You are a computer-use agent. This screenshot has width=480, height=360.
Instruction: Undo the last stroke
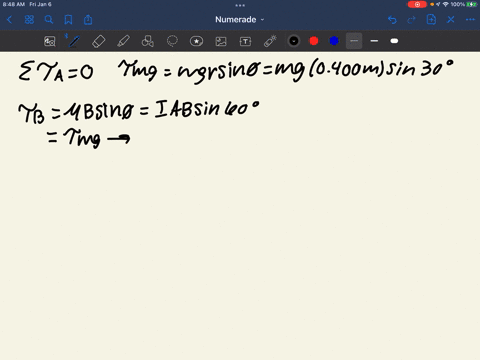coord(392,20)
